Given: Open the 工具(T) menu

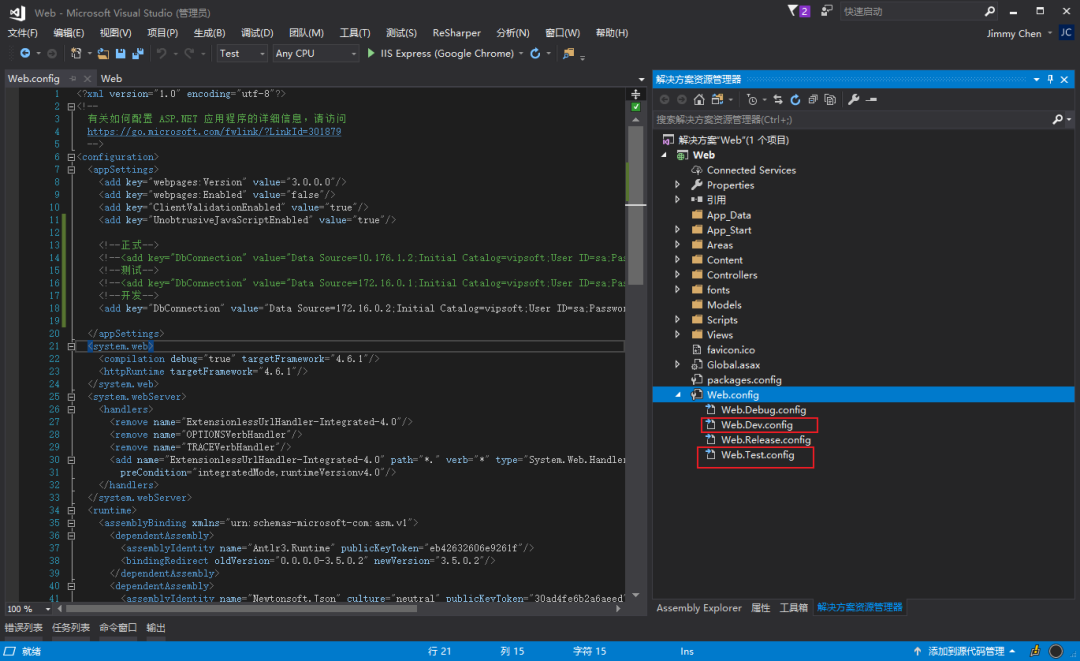Looking at the screenshot, I should [355, 32].
